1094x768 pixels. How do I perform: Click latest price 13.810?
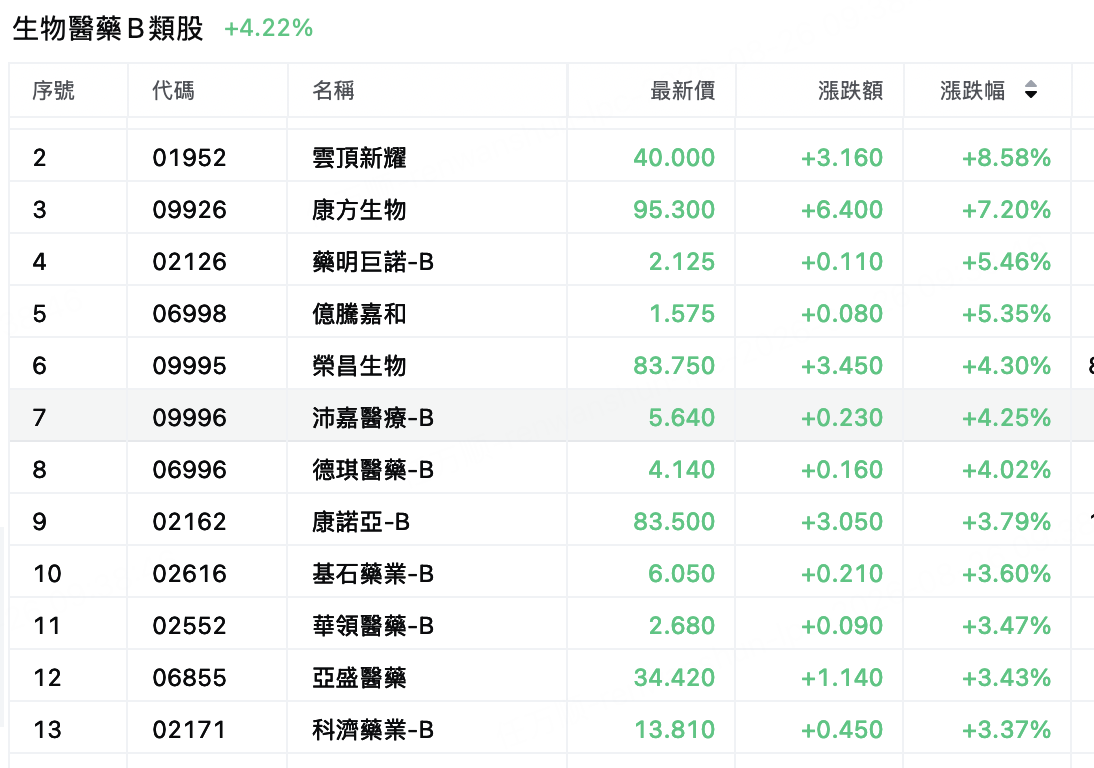click(x=674, y=730)
